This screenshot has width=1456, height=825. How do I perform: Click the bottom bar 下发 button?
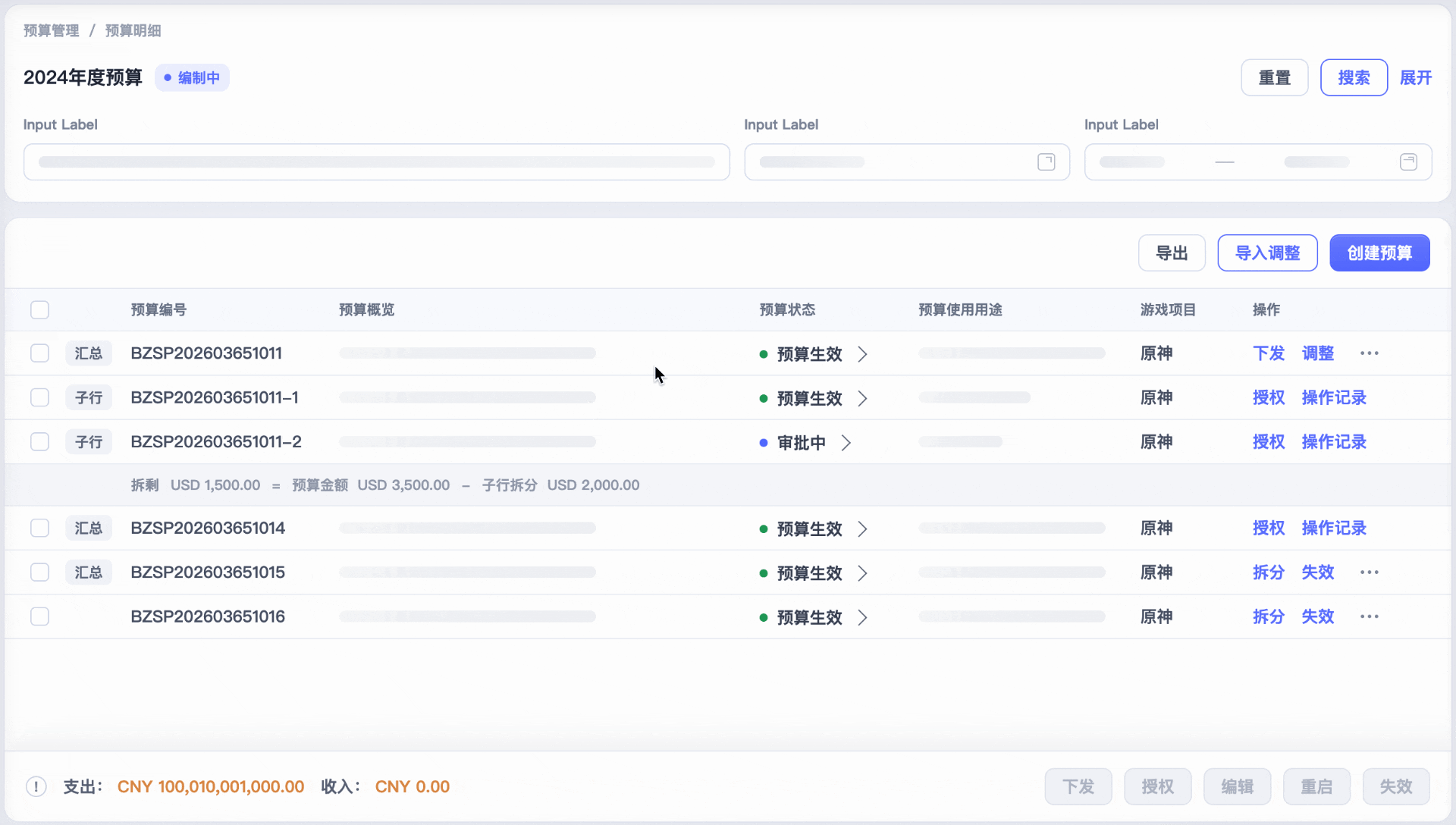[x=1078, y=787]
